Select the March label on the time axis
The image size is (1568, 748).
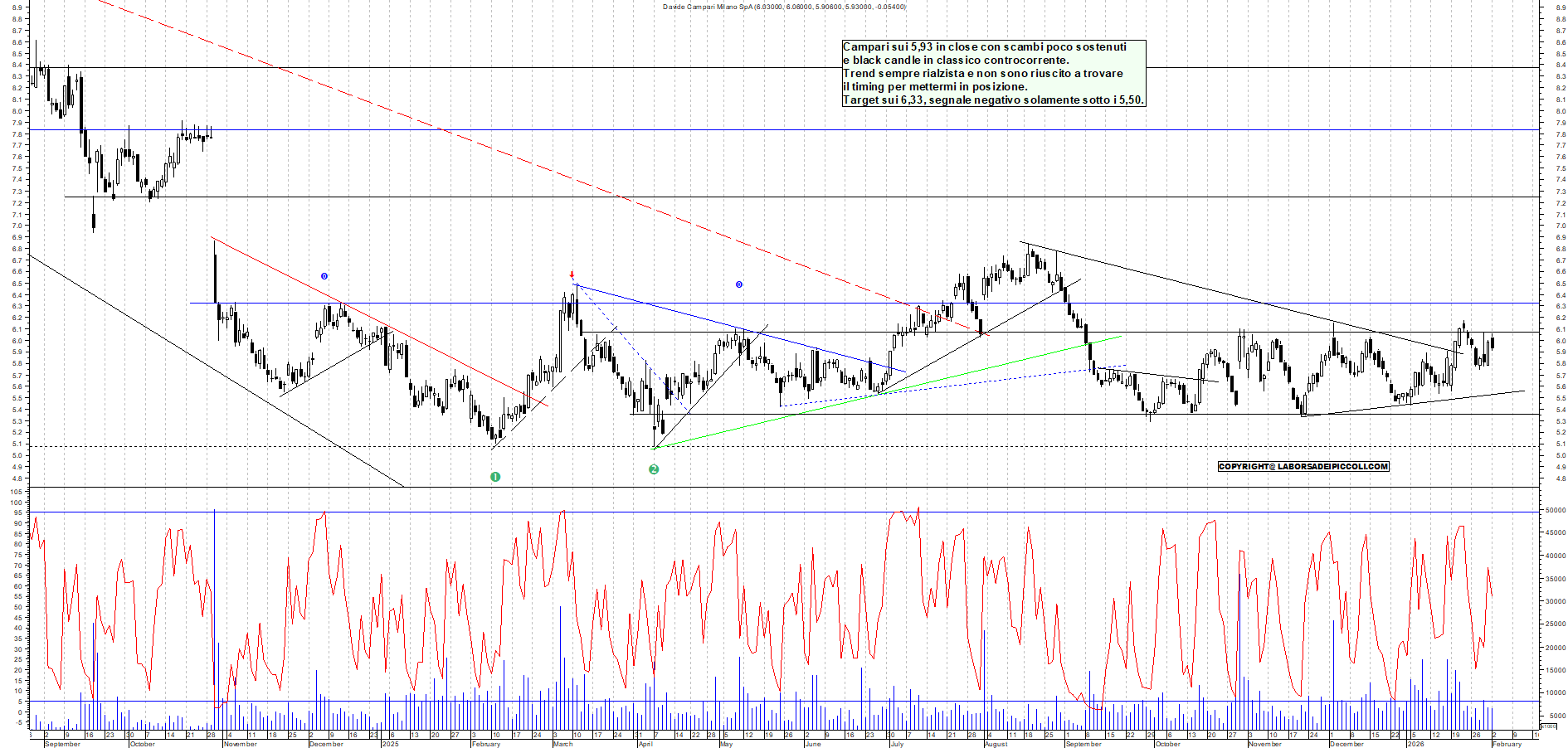coord(562,744)
